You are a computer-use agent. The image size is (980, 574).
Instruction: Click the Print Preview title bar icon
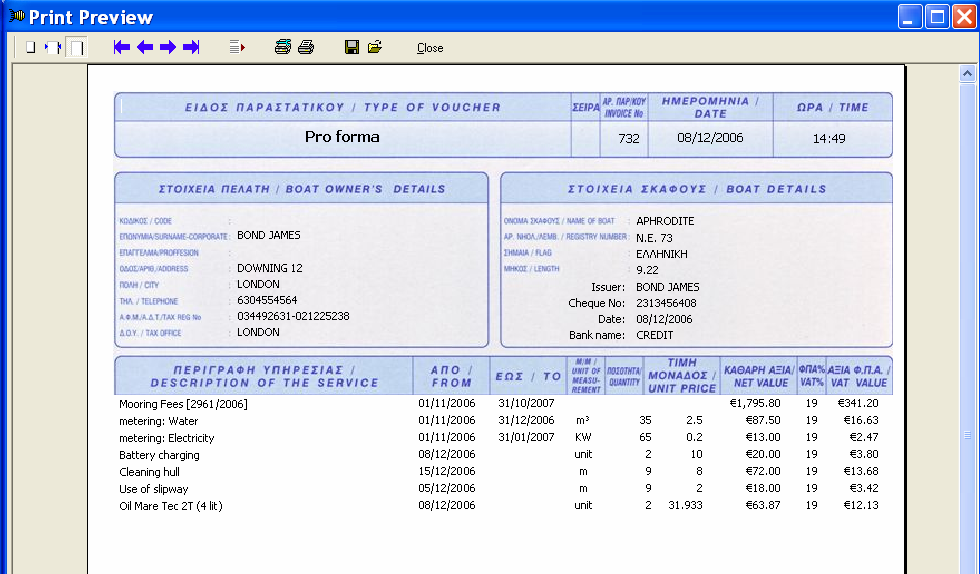(x=17, y=16)
